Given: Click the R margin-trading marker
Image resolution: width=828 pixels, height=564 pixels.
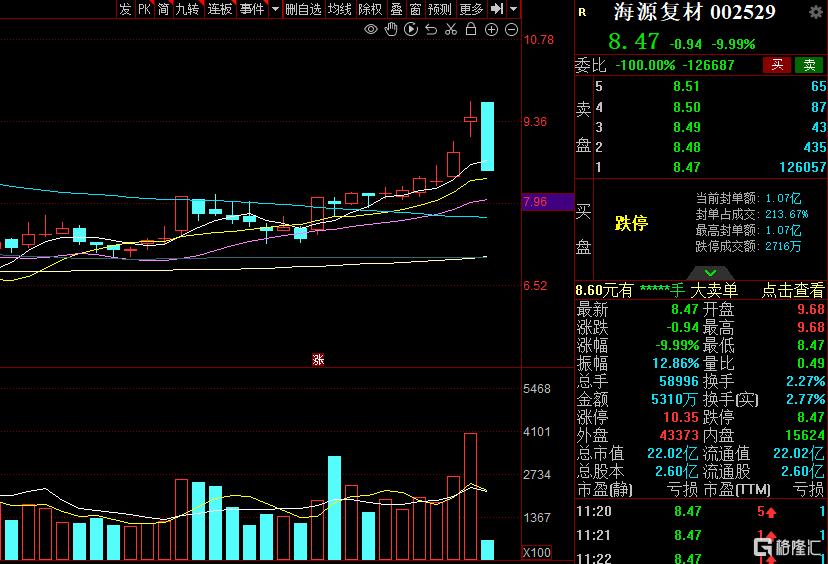Looking at the screenshot, I should coord(582,12).
